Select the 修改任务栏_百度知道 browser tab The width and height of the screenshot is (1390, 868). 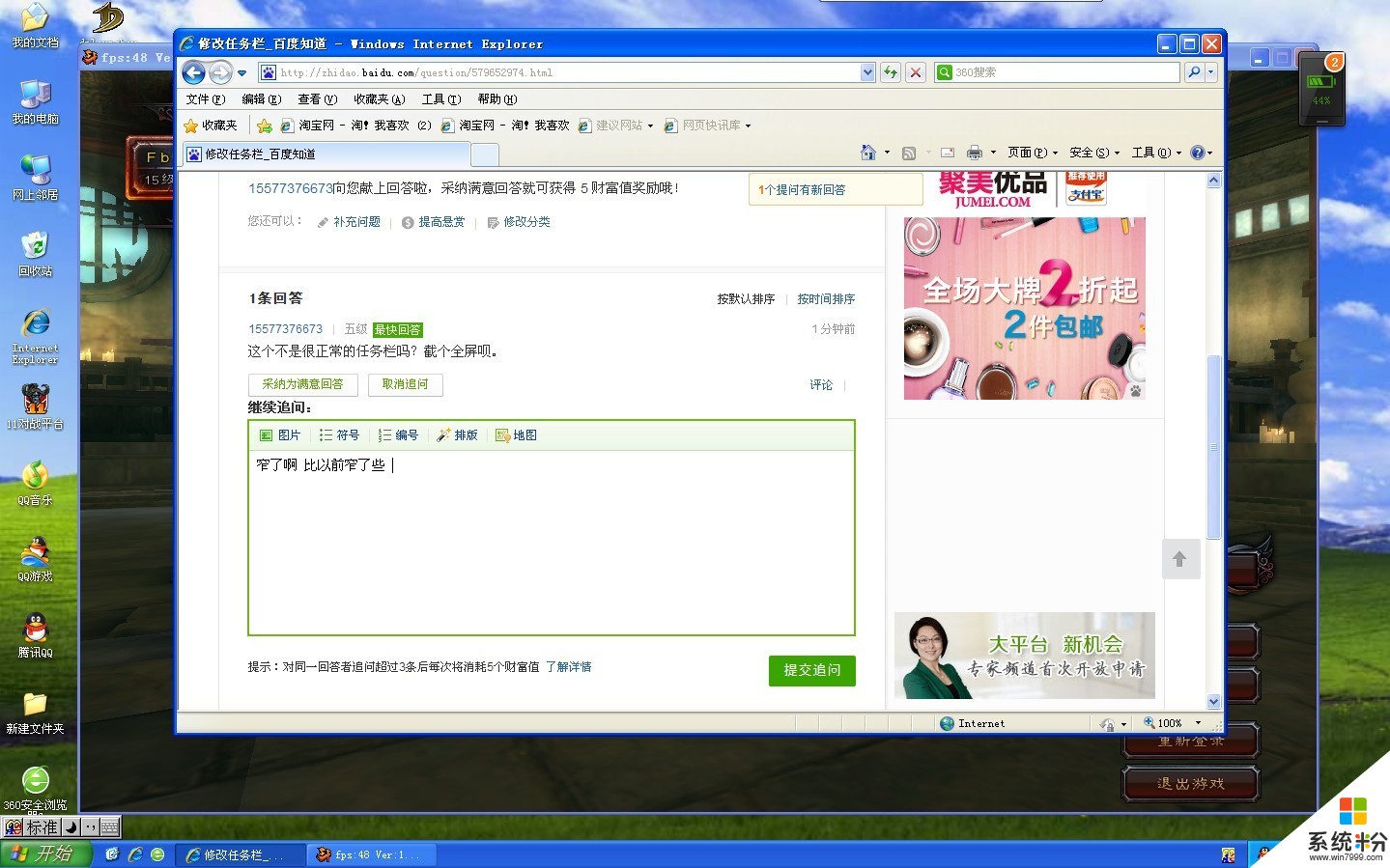(x=326, y=154)
